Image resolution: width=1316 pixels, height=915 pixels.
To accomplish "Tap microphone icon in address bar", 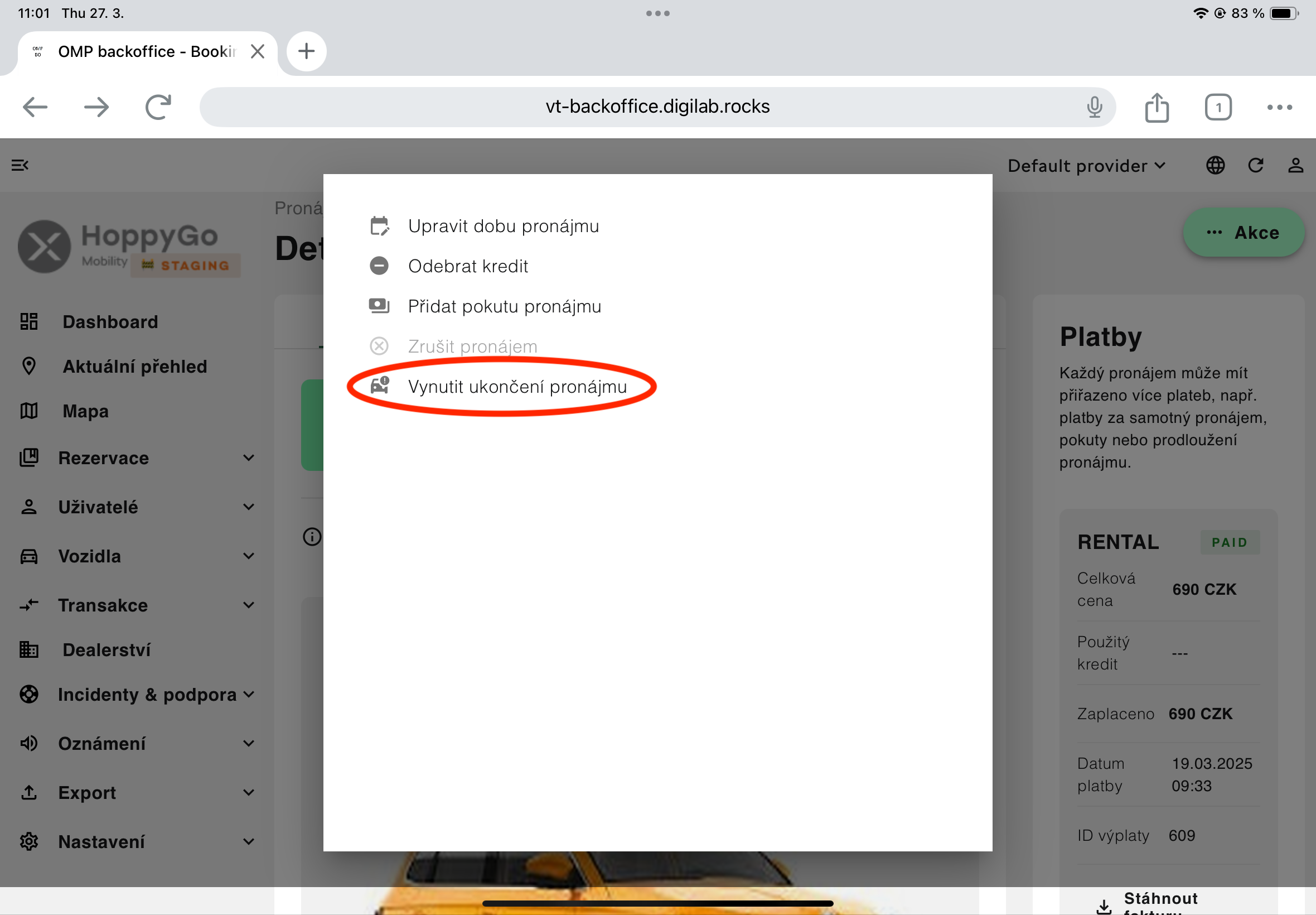I will tap(1094, 107).
